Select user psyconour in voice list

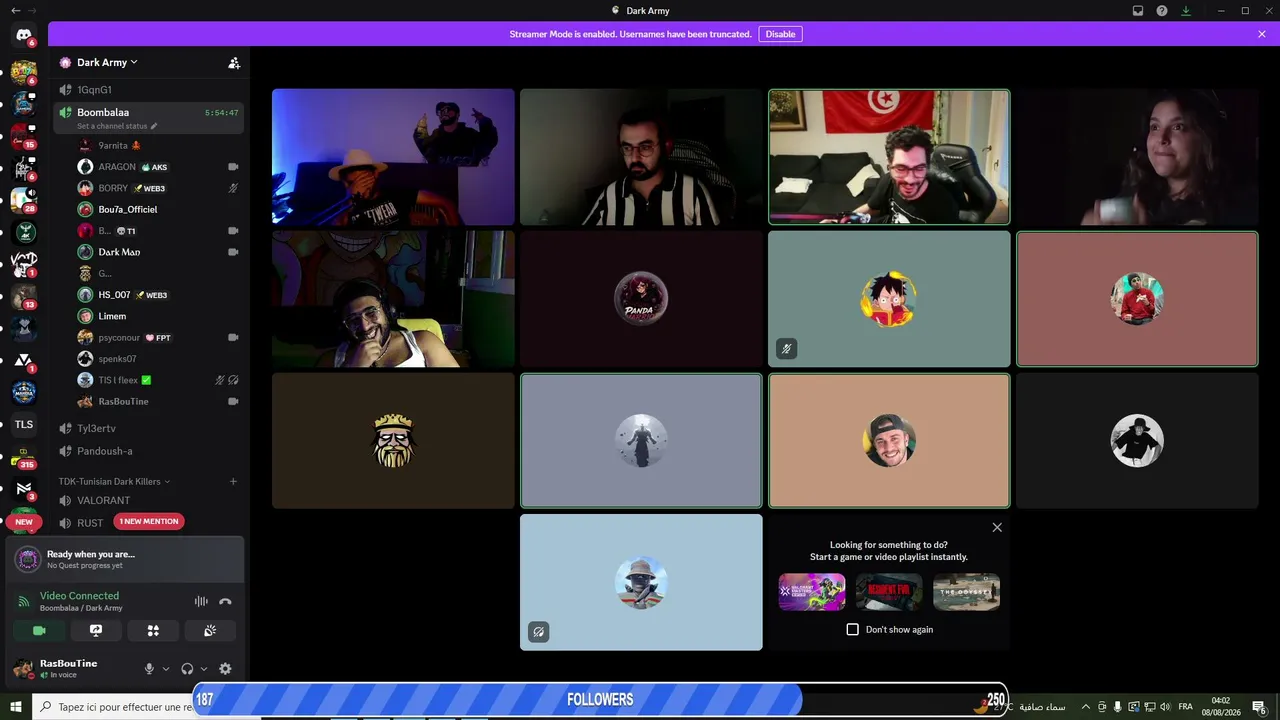click(x=158, y=338)
